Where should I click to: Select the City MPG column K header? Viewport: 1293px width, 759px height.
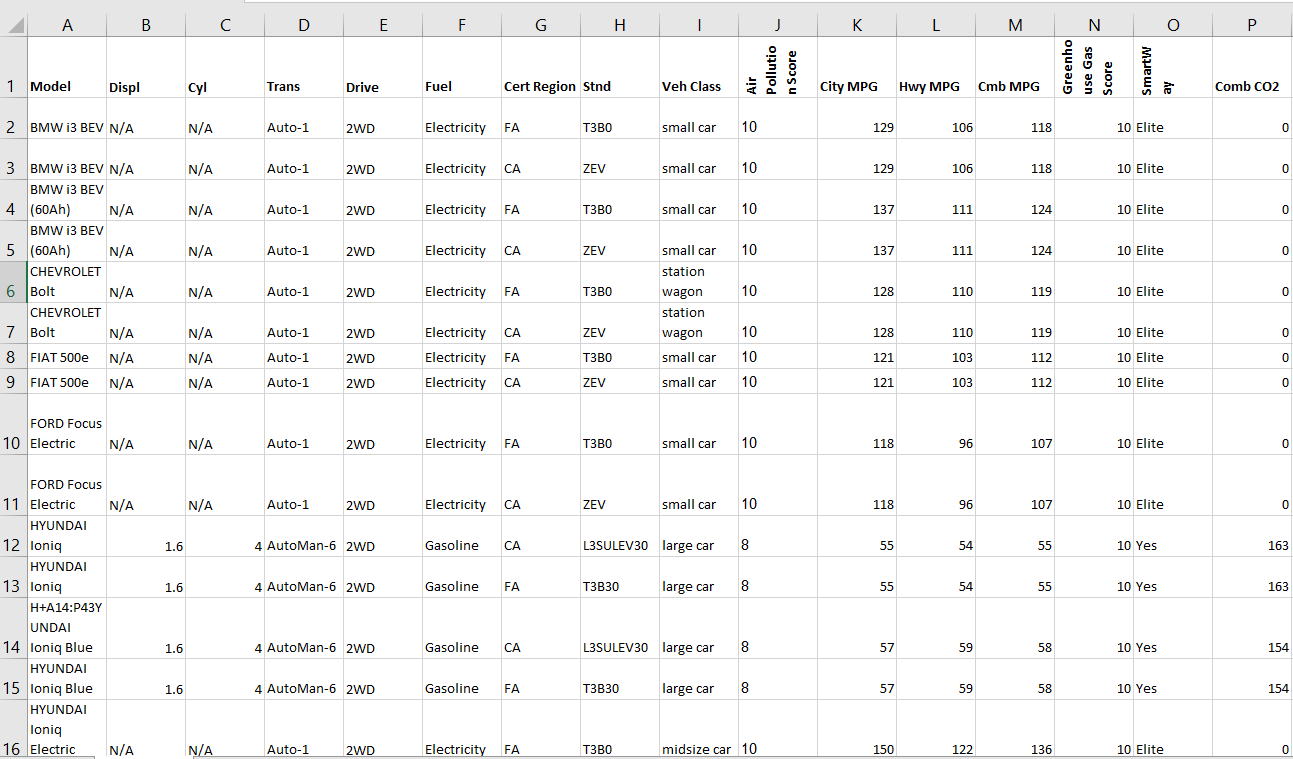(x=856, y=22)
